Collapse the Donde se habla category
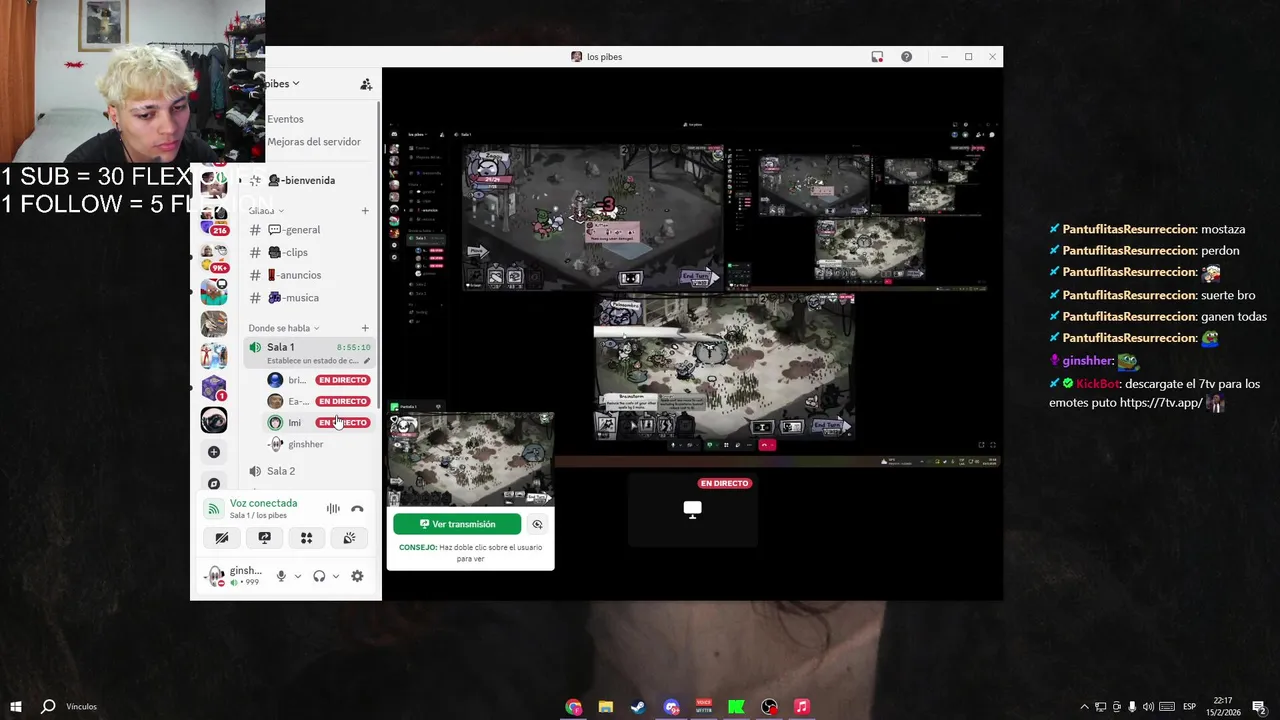Viewport: 1280px width, 720px height. (x=283, y=328)
